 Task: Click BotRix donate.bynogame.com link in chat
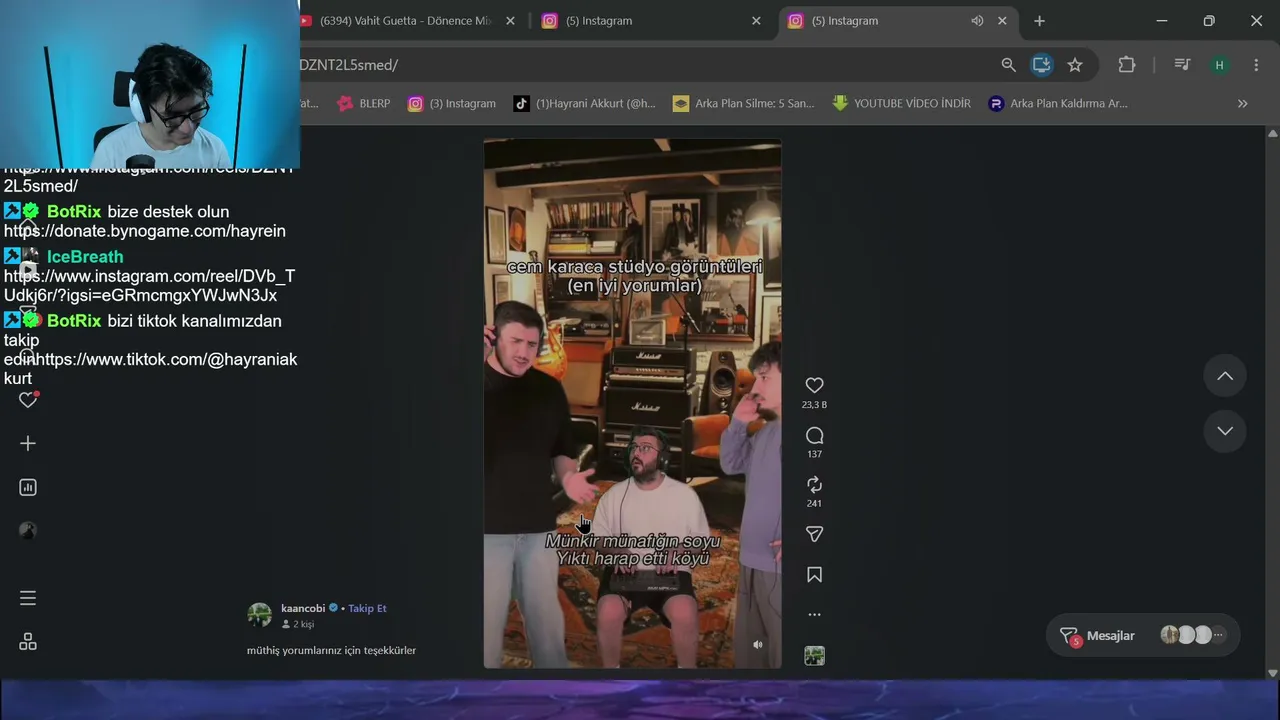[x=145, y=231]
